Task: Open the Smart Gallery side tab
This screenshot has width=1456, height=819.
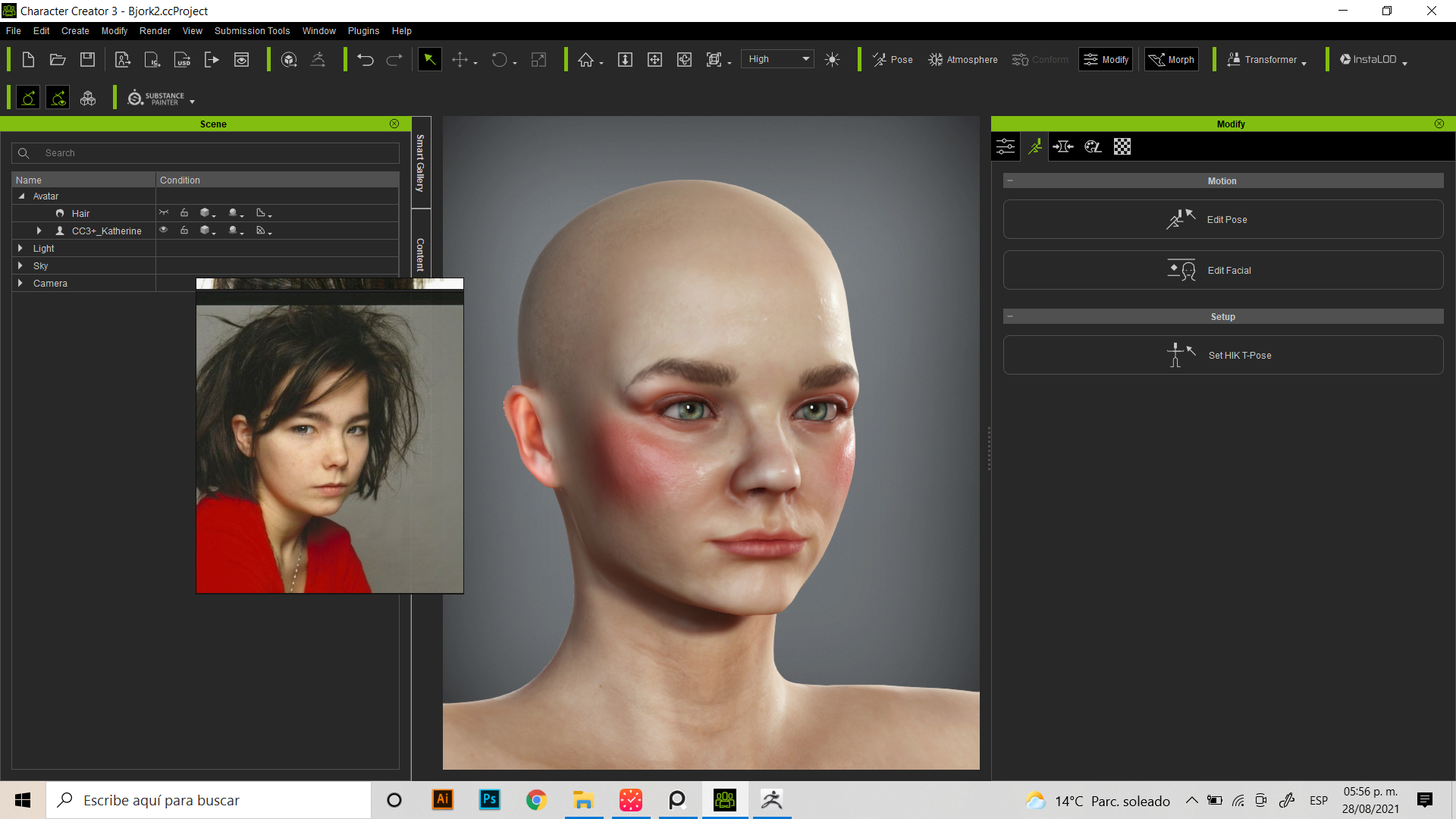Action: 421,162
